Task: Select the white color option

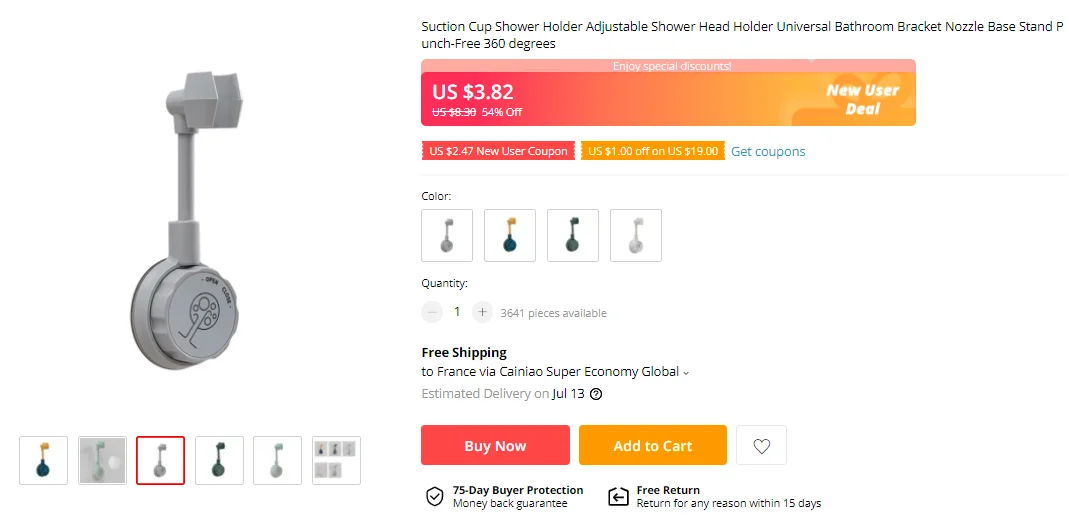Action: click(x=636, y=235)
